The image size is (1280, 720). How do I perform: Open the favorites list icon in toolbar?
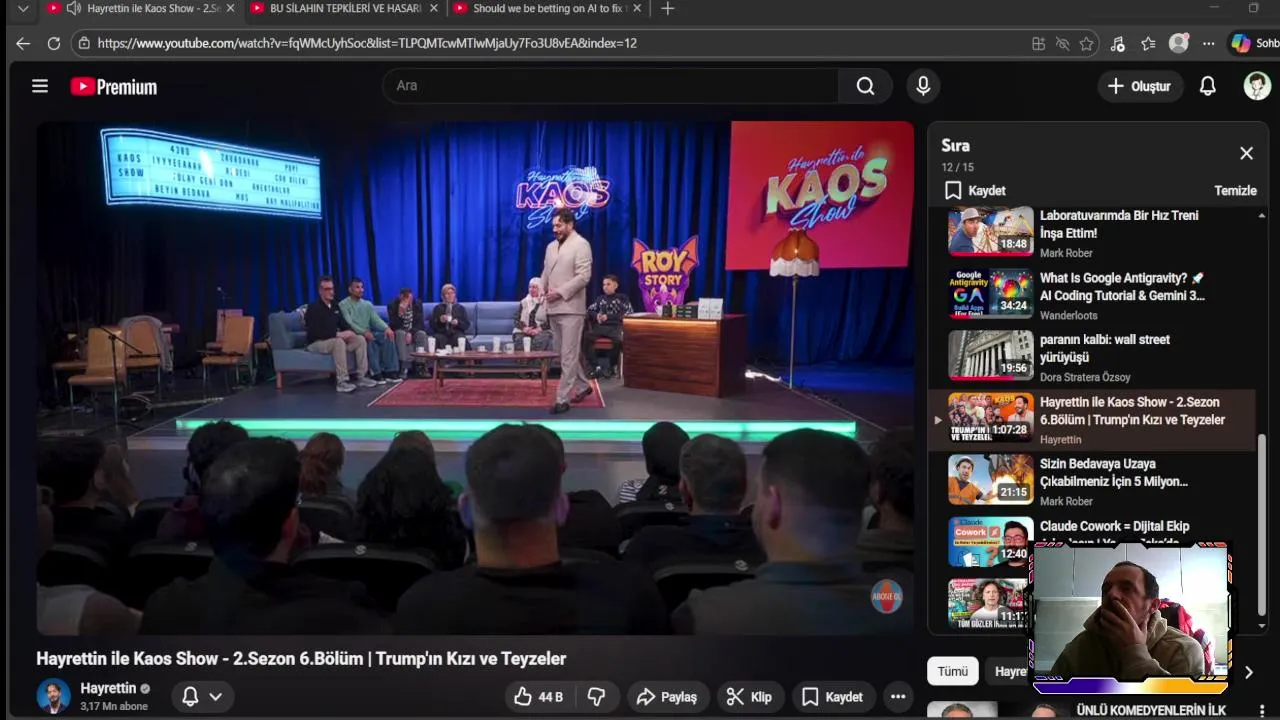coord(1148,43)
